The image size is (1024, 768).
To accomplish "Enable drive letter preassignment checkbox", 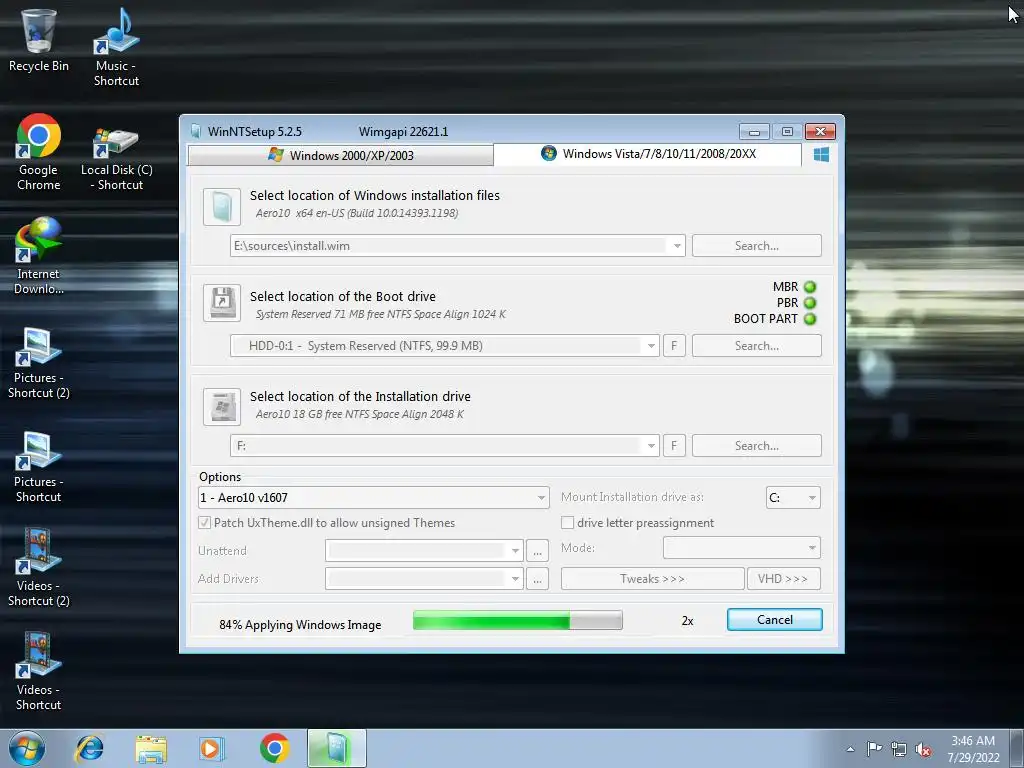I will (568, 522).
